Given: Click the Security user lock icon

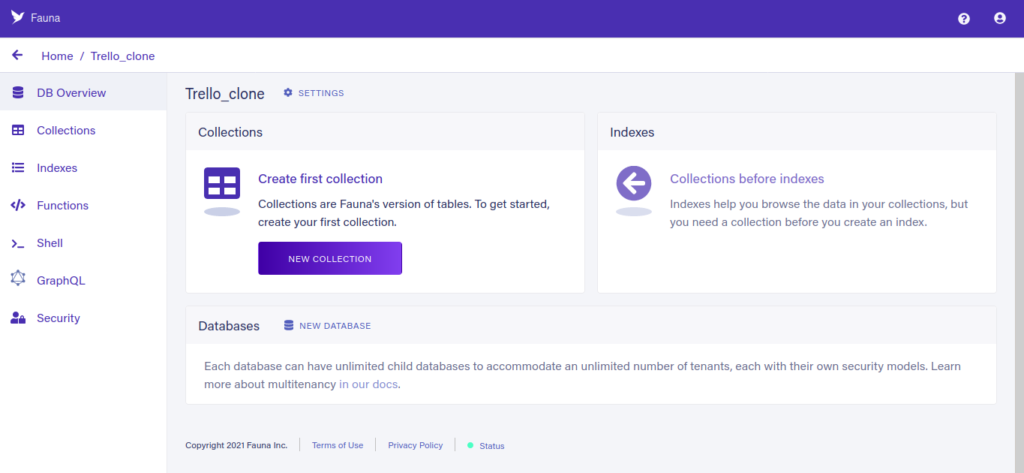Looking at the screenshot, I should point(18,318).
